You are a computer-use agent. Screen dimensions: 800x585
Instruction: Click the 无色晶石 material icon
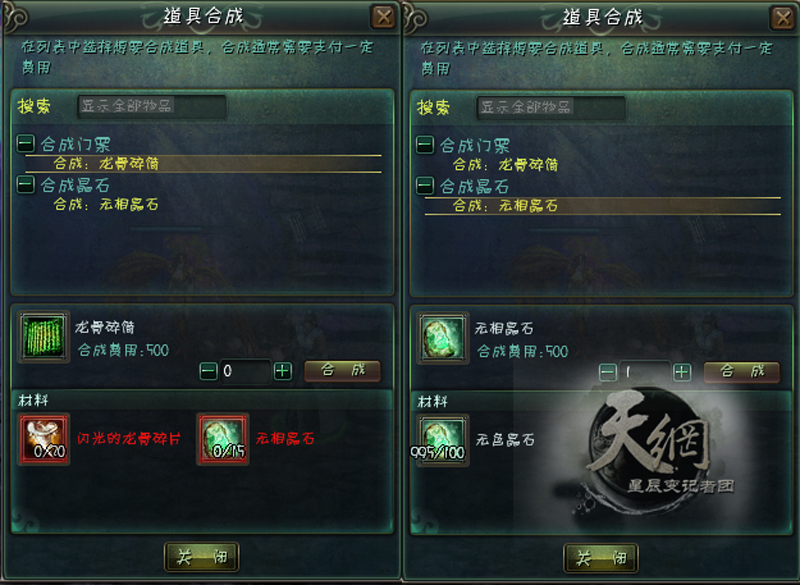click(442, 440)
